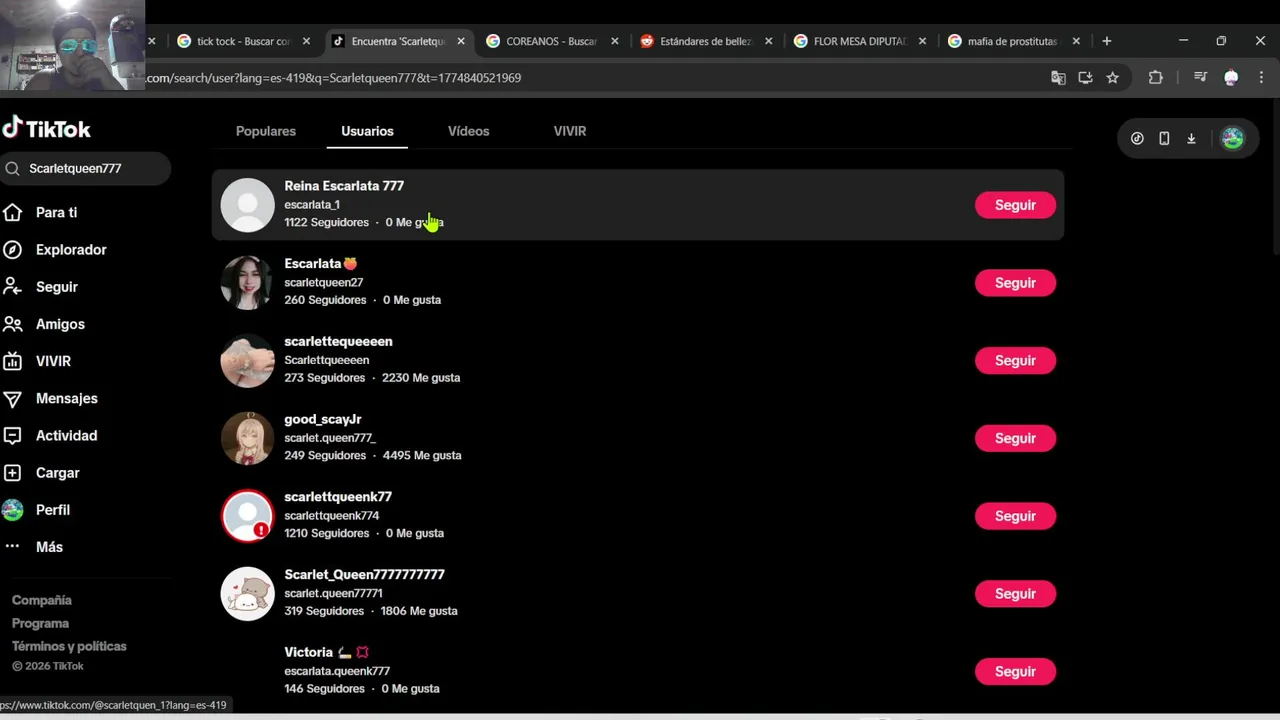The image size is (1280, 720).
Task: Click the Cargar plus icon
Action: [x=12, y=473]
